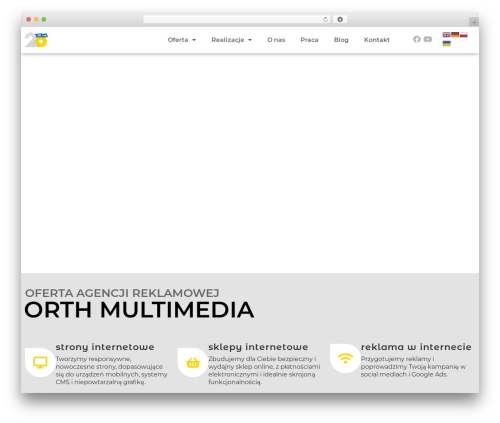The width and height of the screenshot is (500, 423).
Task: Reload the page with the refresh icon
Action: pyautogui.click(x=325, y=19)
